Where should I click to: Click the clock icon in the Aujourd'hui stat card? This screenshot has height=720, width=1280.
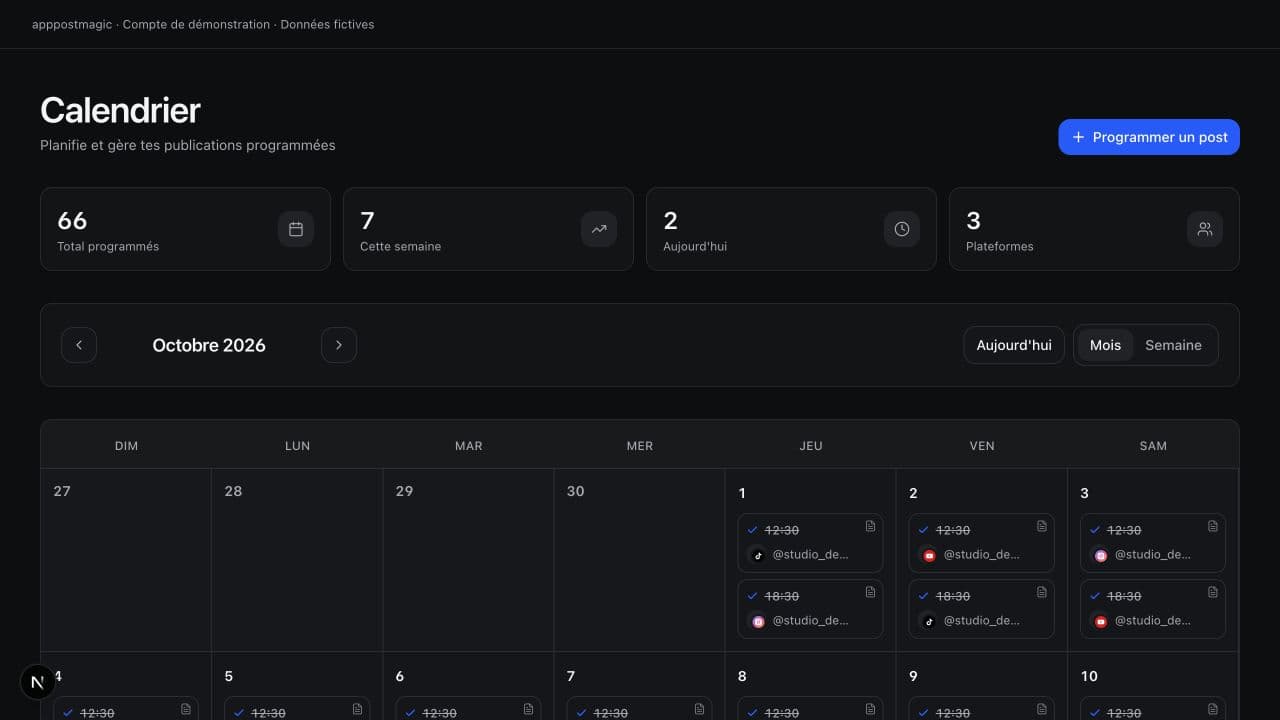click(902, 229)
